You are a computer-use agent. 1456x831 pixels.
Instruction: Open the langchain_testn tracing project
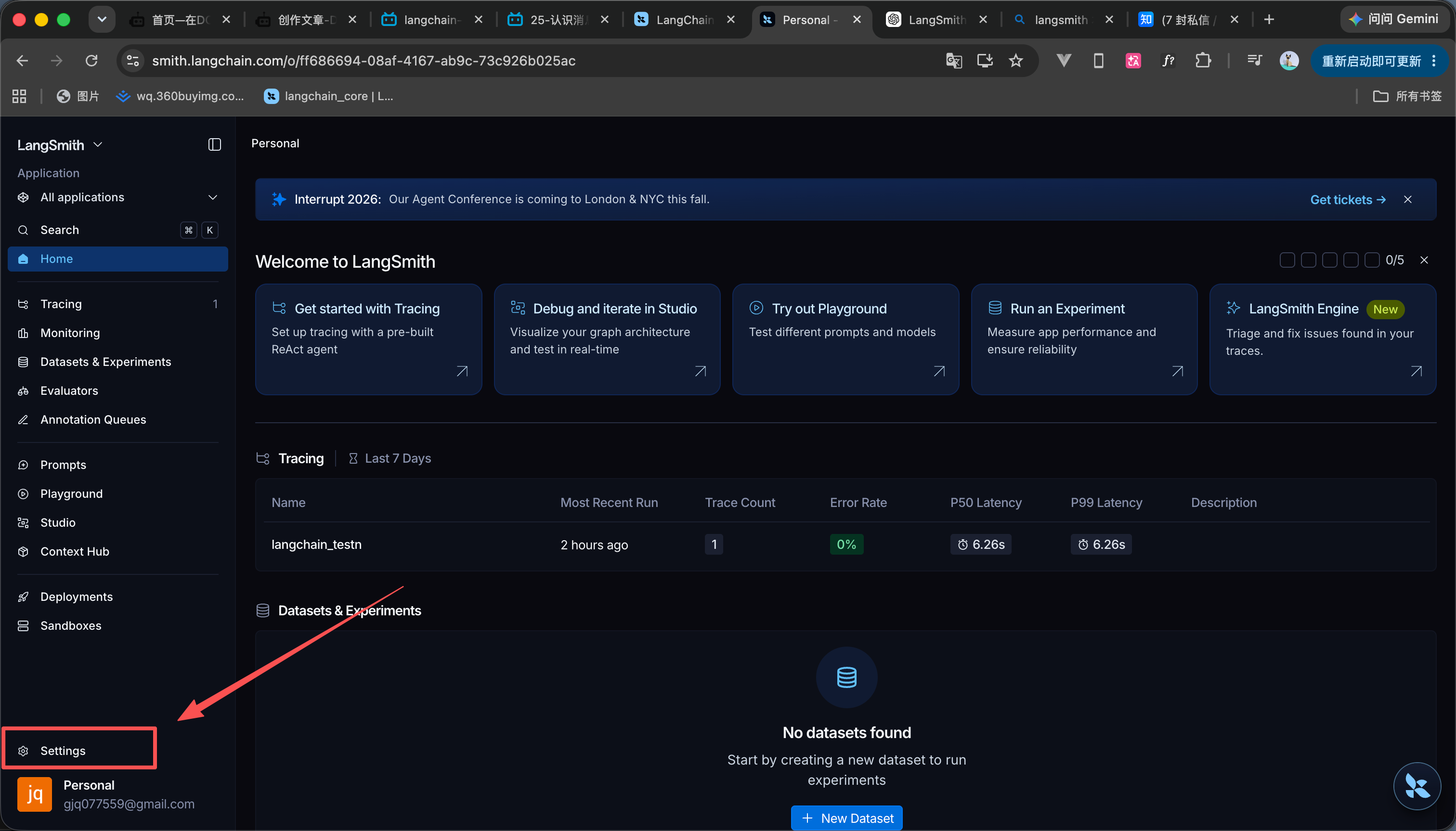(316, 545)
